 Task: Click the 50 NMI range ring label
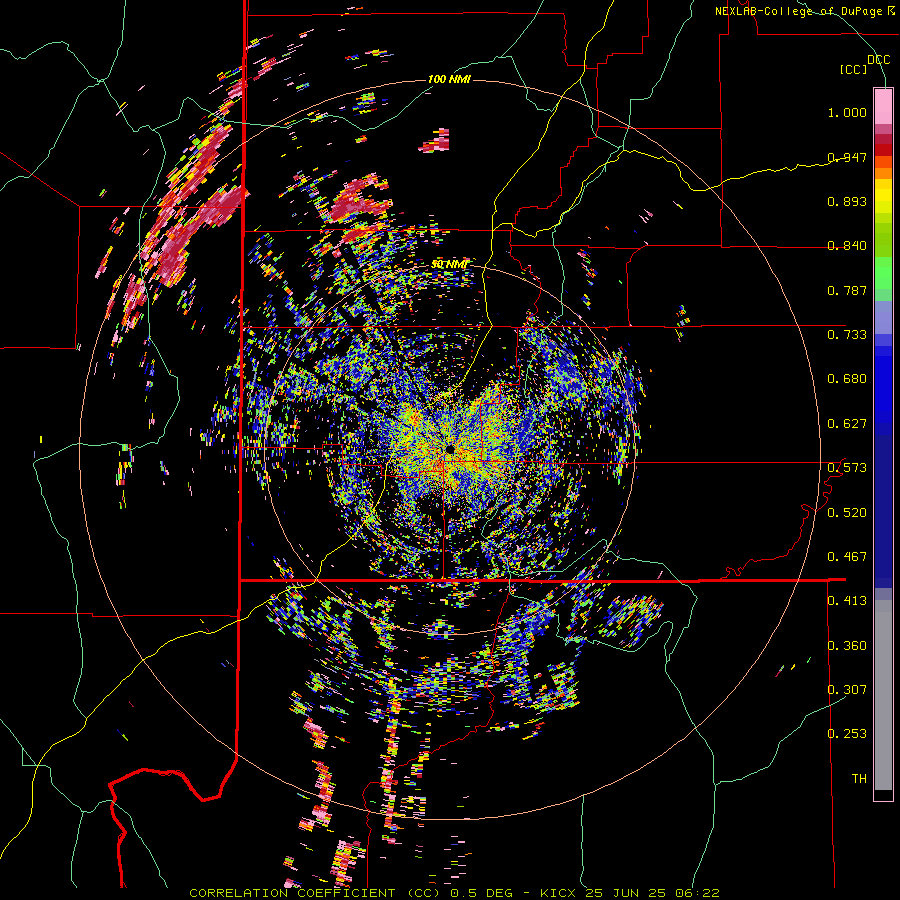(449, 264)
